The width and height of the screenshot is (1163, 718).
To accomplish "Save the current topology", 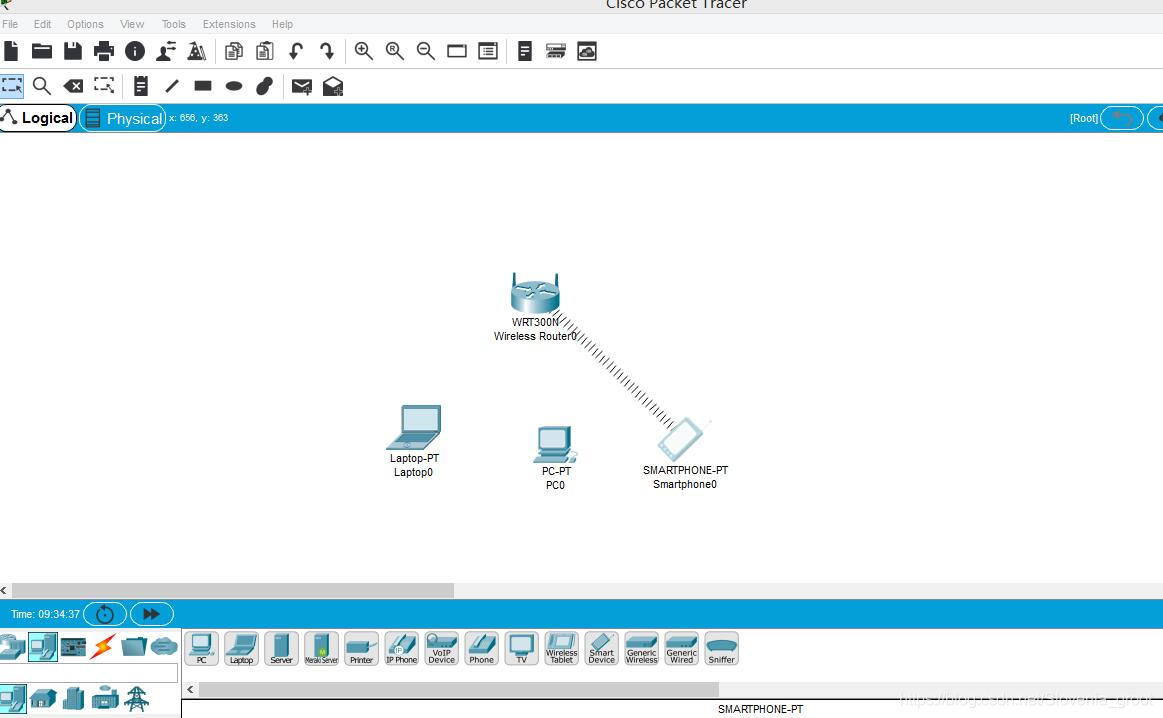I will (73, 51).
